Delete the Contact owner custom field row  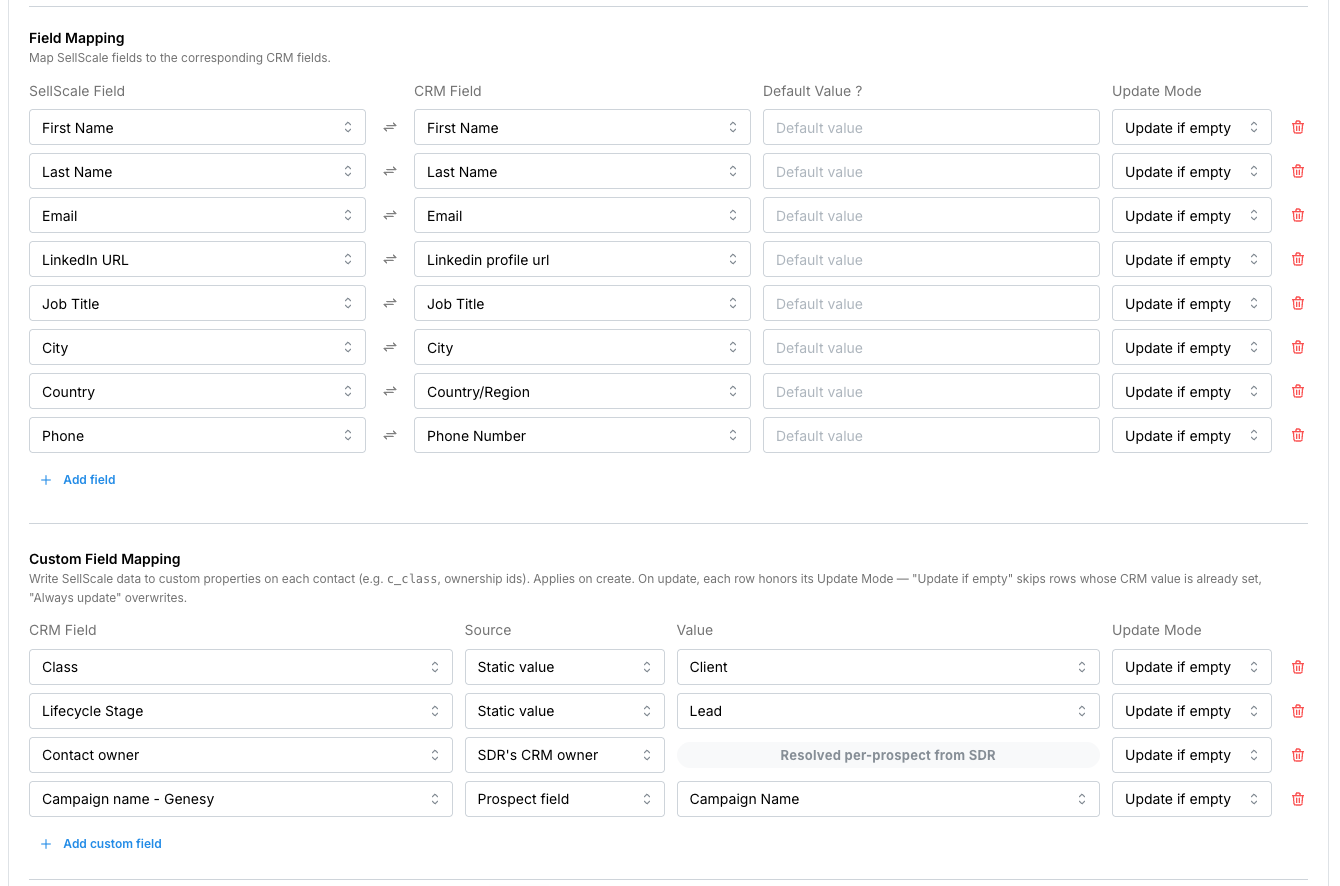click(1298, 755)
